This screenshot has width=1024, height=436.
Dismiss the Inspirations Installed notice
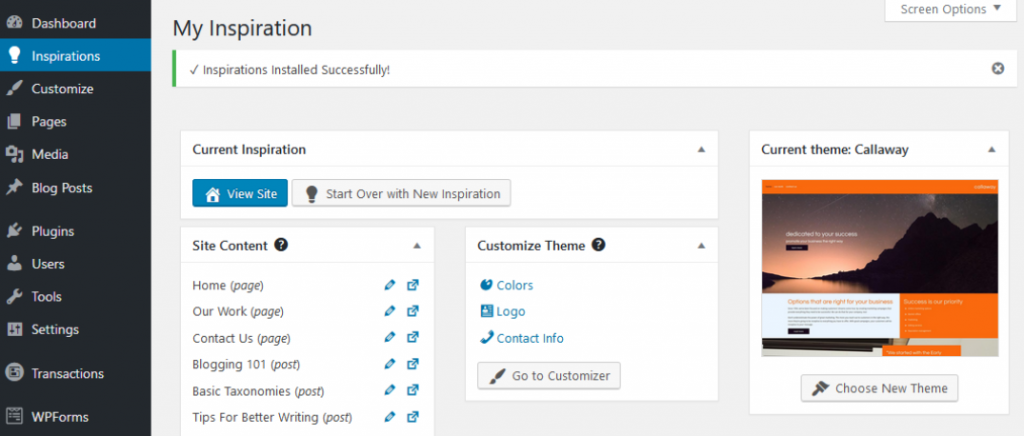pos(998,68)
